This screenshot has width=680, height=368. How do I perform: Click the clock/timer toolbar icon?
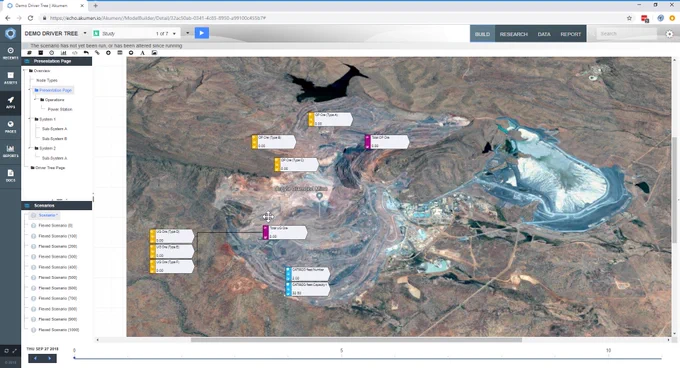click(x=52, y=53)
